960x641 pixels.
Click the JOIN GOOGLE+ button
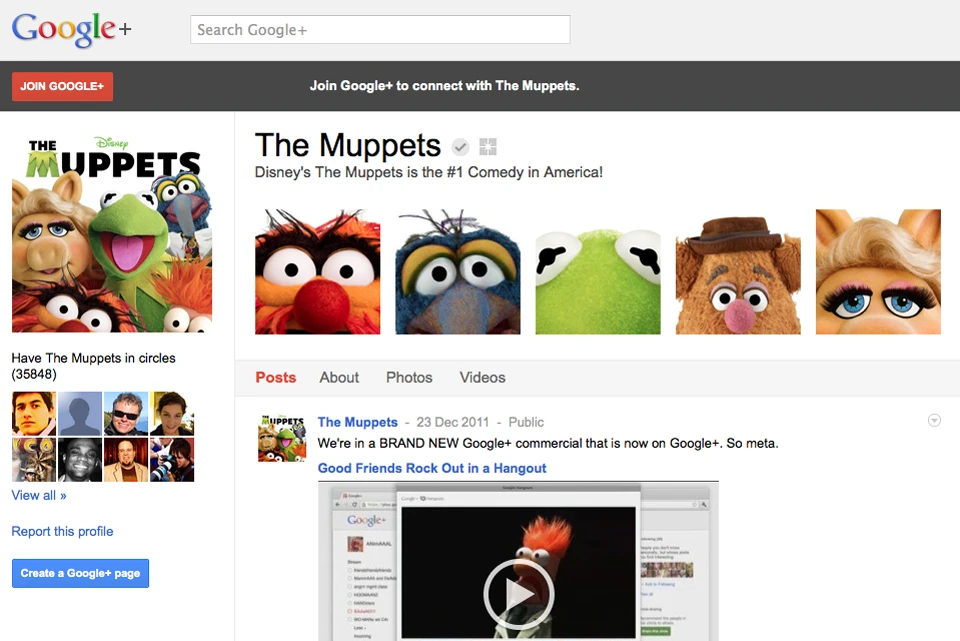pos(62,86)
